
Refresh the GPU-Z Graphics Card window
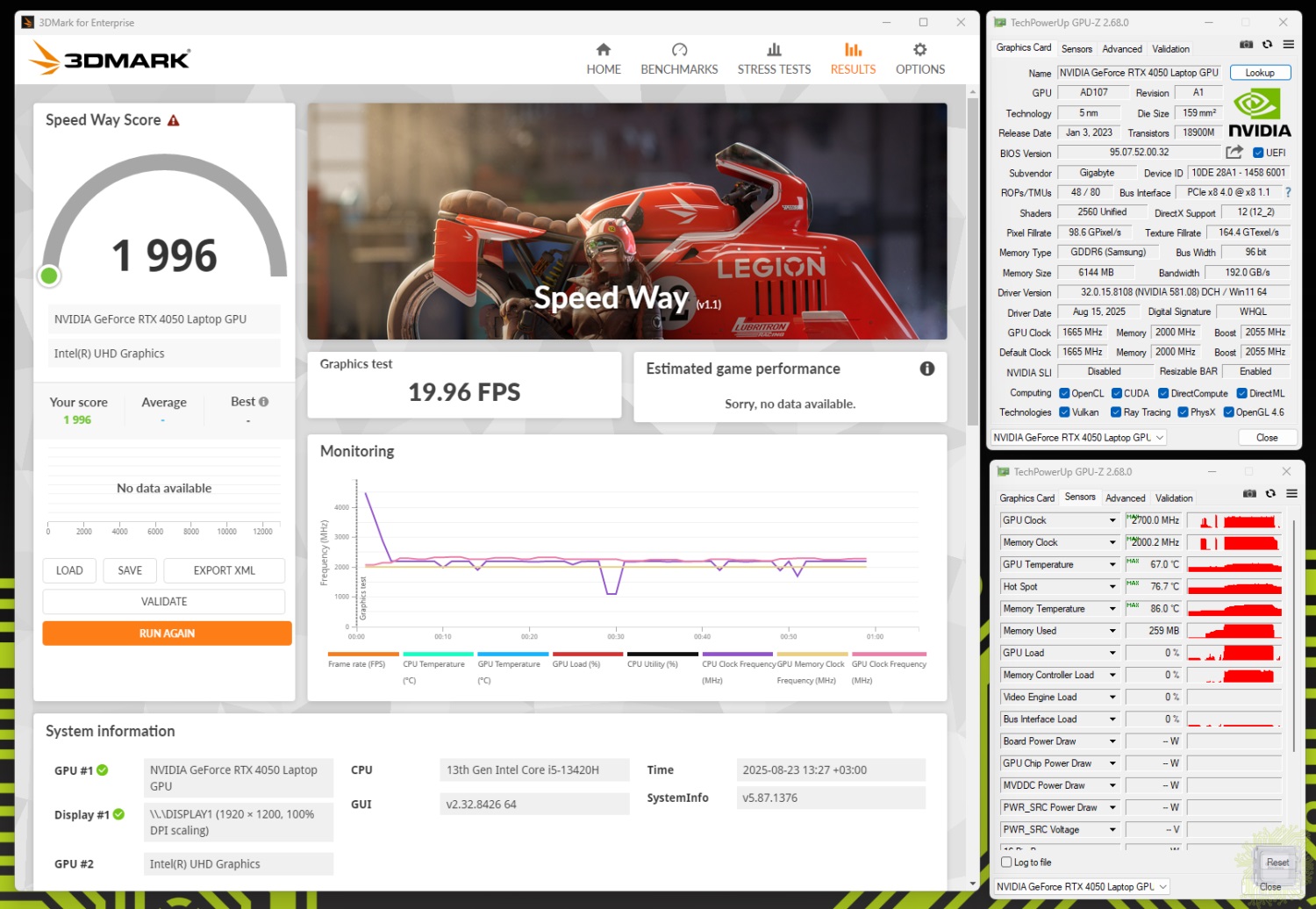click(x=1267, y=45)
